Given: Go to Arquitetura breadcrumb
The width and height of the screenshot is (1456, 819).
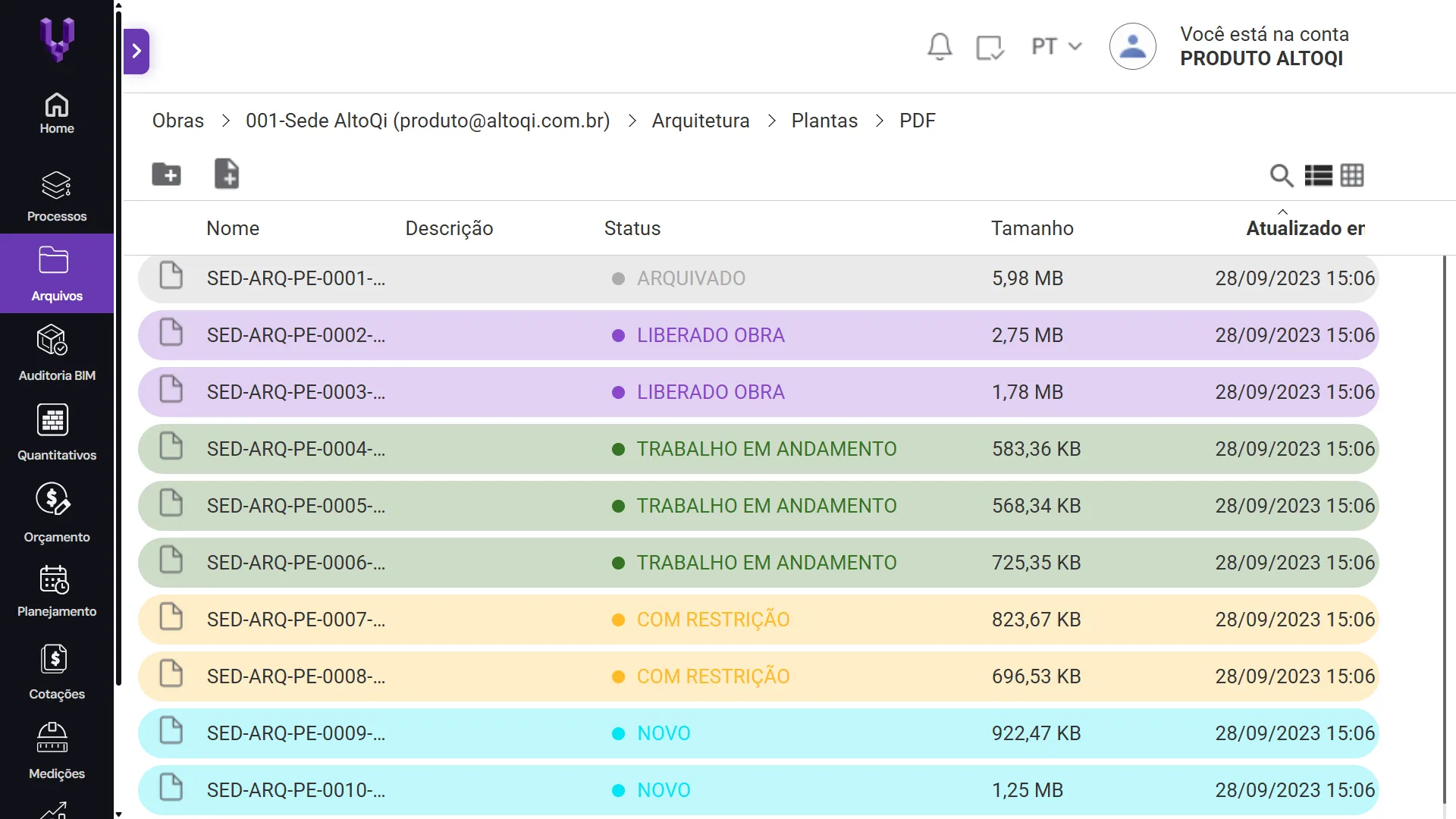Looking at the screenshot, I should coord(701,121).
